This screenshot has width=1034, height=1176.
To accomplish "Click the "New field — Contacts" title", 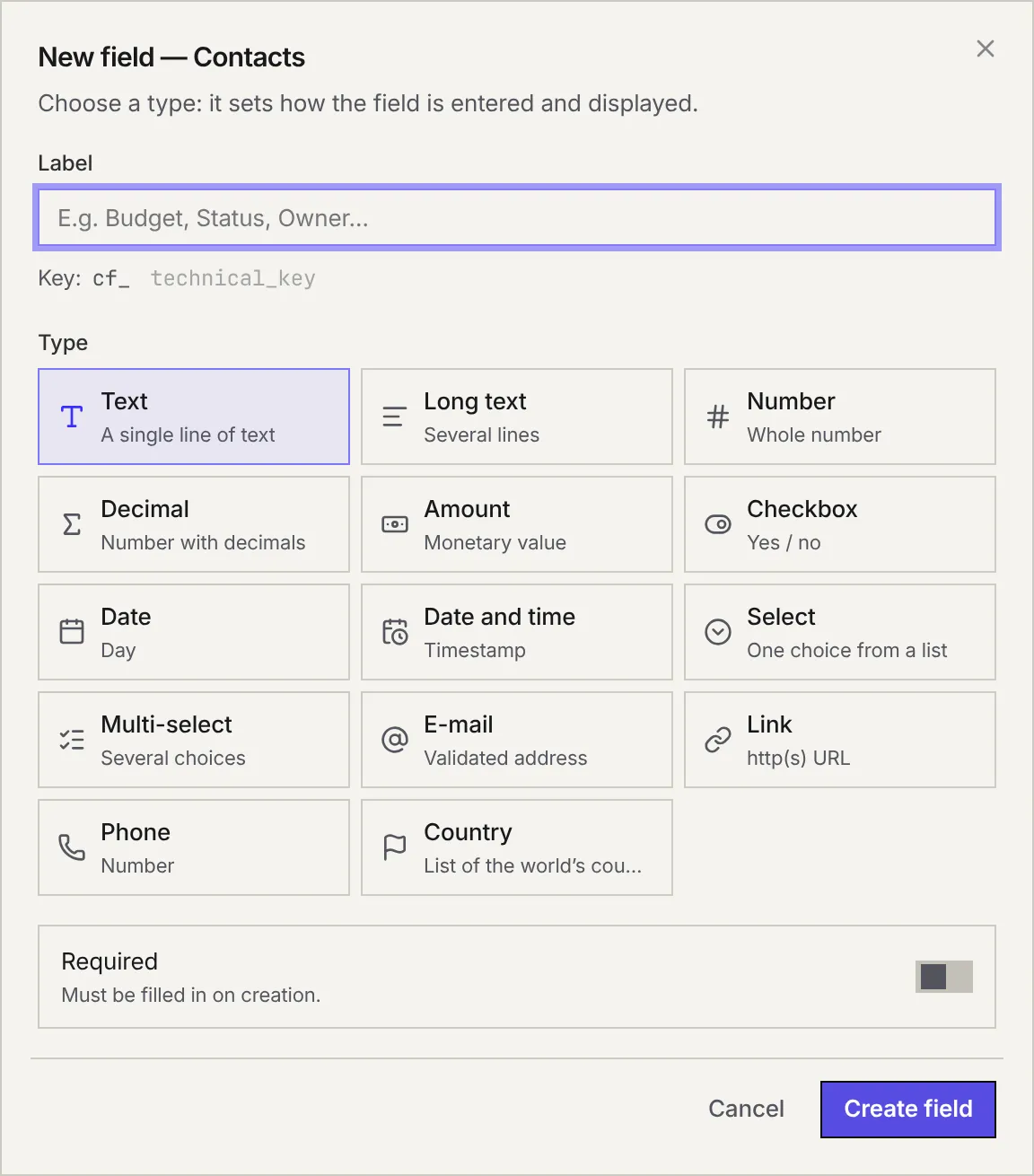I will (x=171, y=57).
